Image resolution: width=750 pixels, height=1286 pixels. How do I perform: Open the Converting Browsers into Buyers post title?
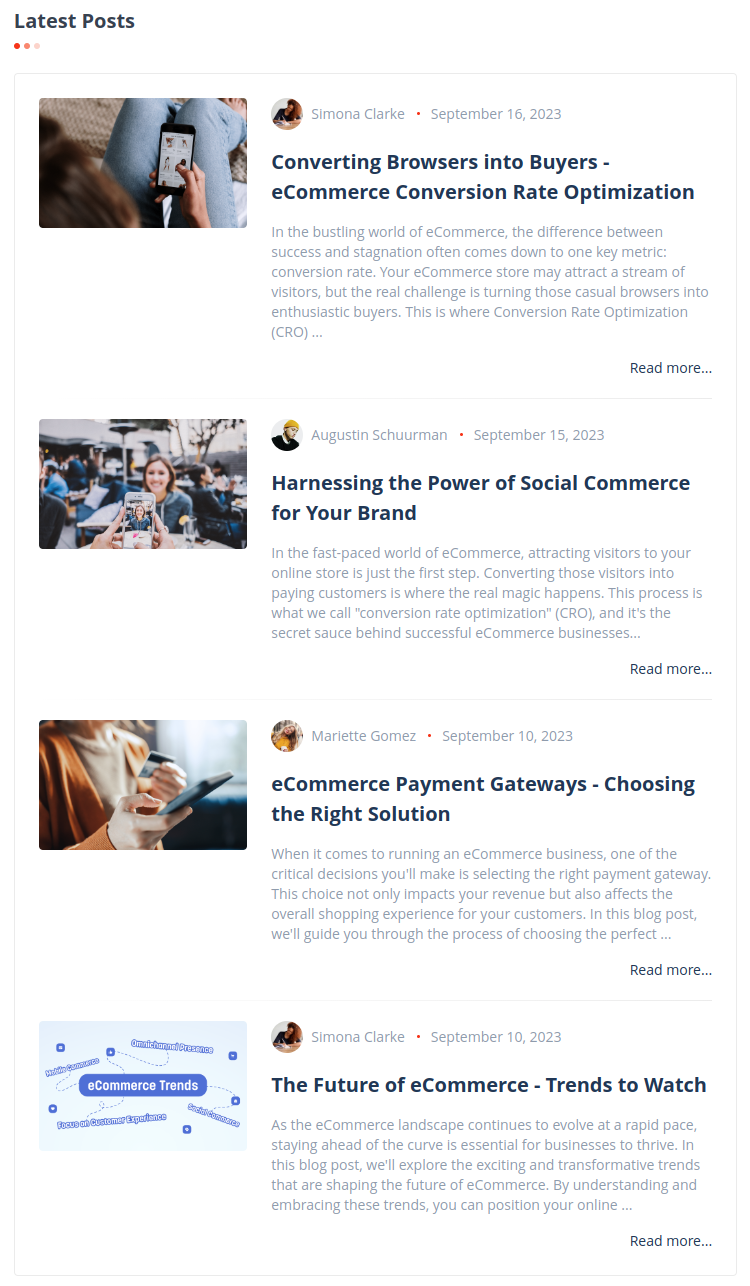point(482,177)
